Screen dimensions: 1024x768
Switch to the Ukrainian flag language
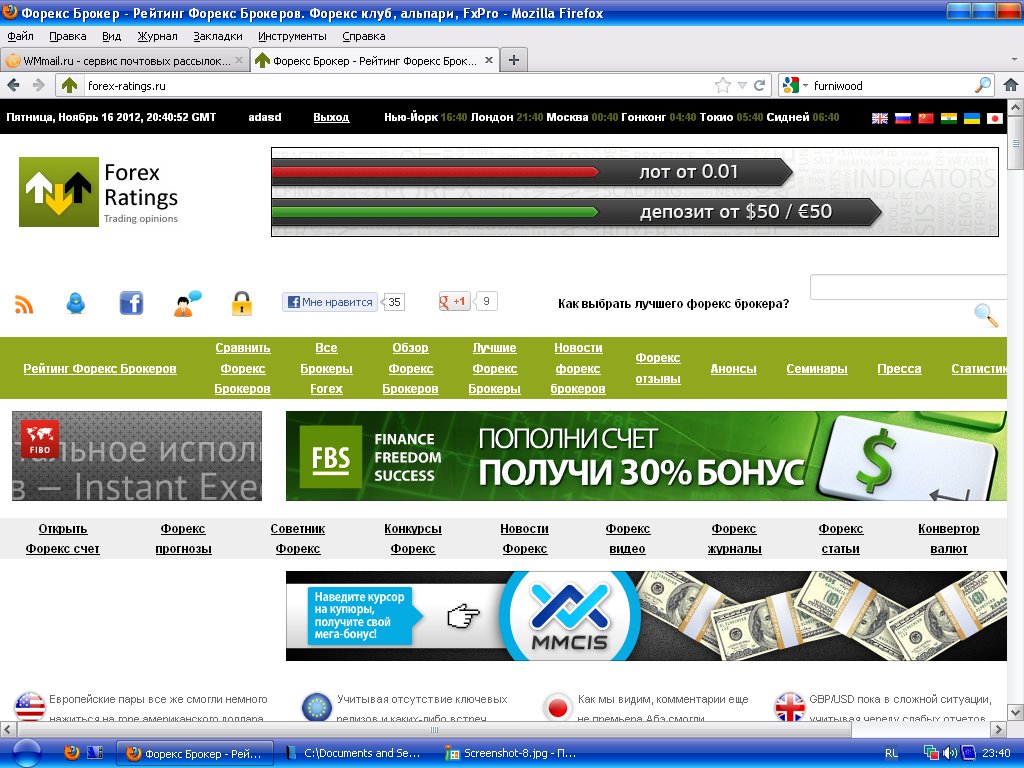pos(972,118)
